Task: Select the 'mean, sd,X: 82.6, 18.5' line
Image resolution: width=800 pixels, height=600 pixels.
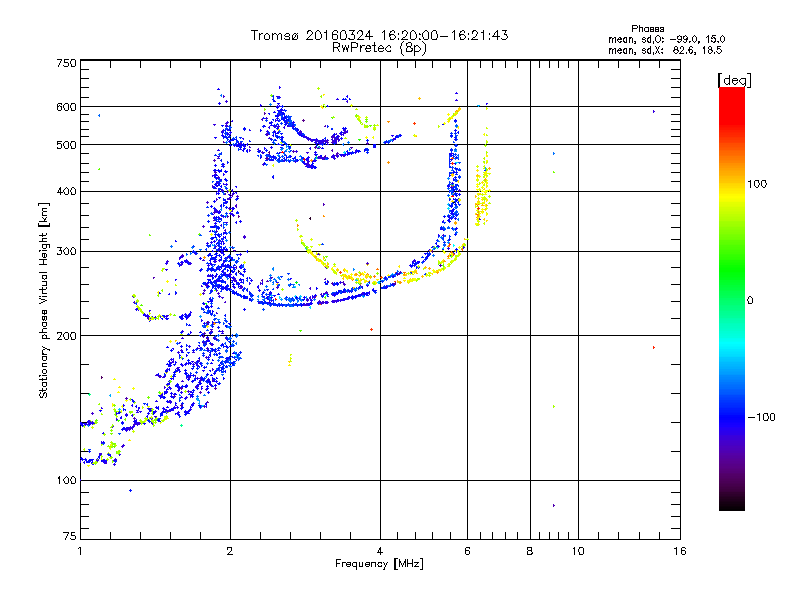Action: [x=665, y=50]
